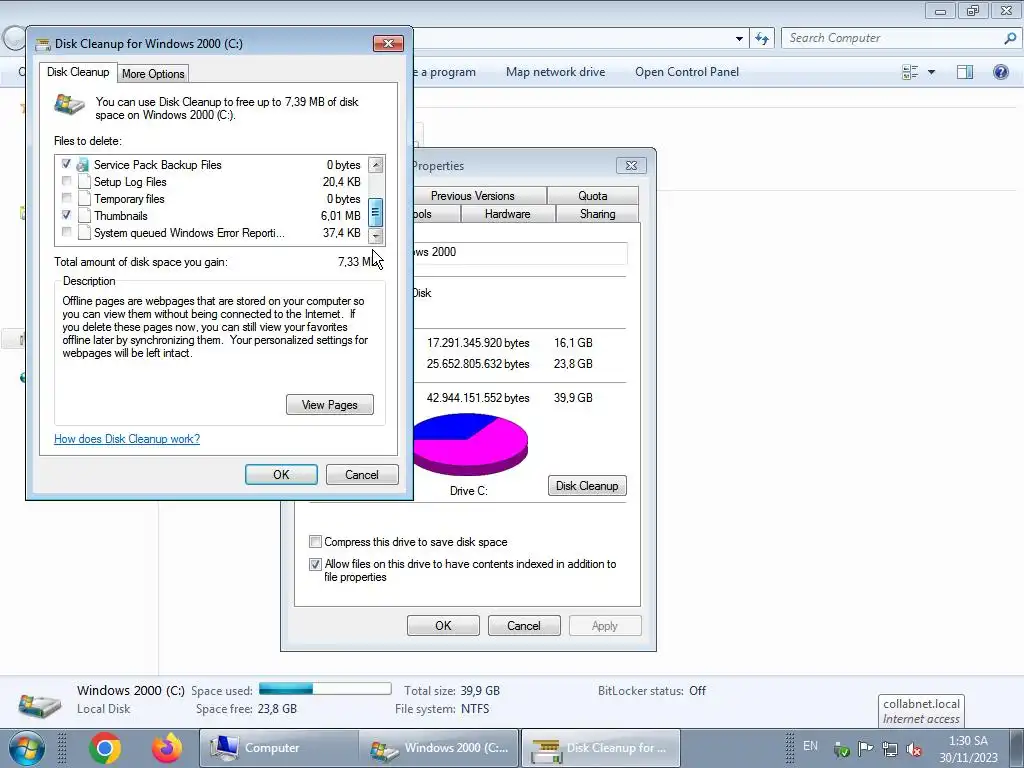The width and height of the screenshot is (1024, 768).
Task: Uncheck Allow files to have contents indexed
Action: click(x=315, y=564)
